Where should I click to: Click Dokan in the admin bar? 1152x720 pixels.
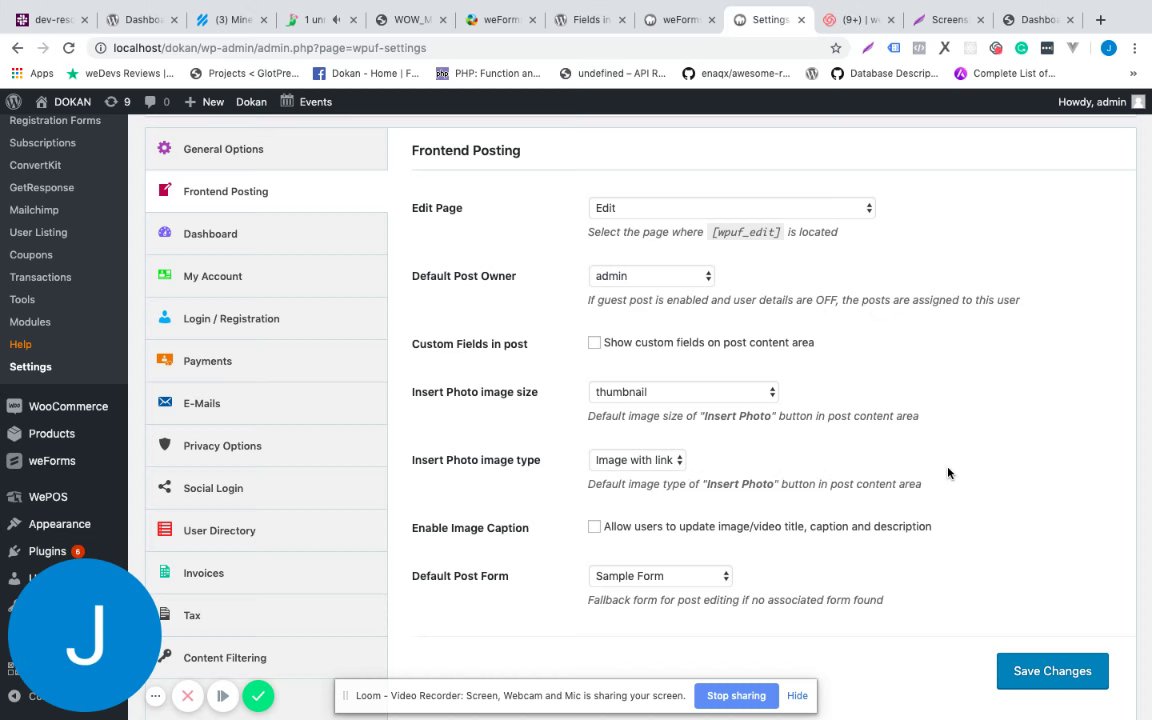click(251, 101)
